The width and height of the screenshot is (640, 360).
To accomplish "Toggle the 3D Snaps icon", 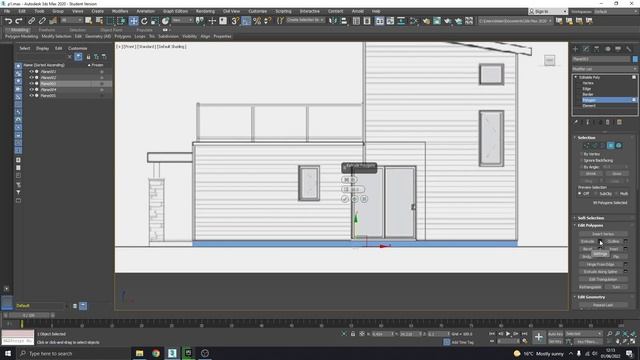I will [235, 21].
